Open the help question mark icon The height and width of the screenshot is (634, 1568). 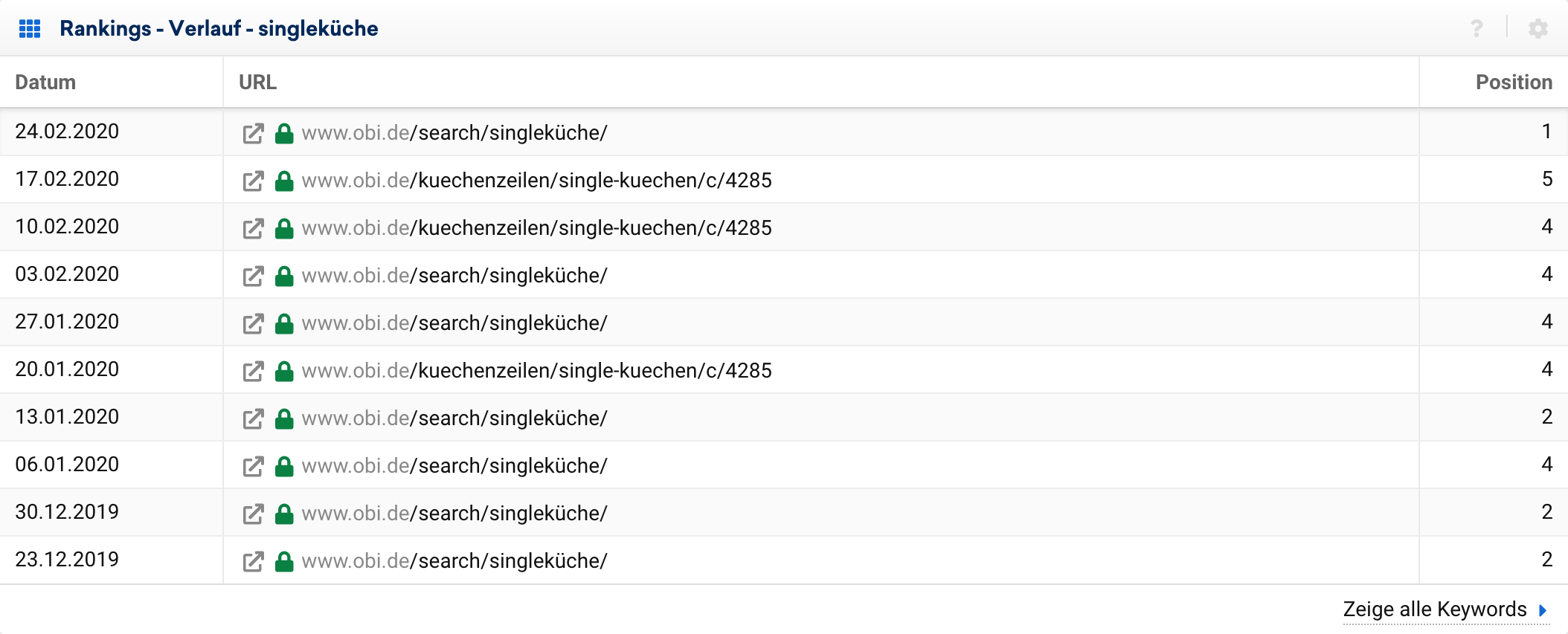point(1477,29)
